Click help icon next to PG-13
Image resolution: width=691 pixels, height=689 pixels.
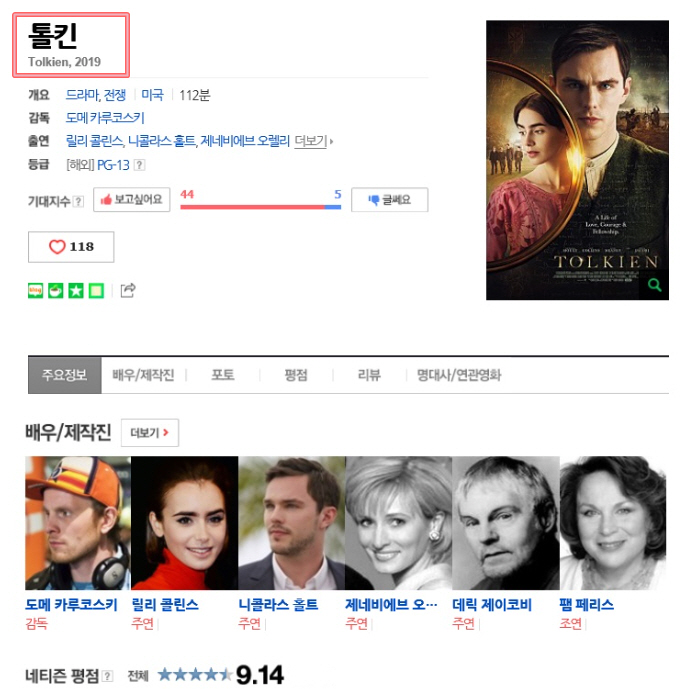coord(139,165)
